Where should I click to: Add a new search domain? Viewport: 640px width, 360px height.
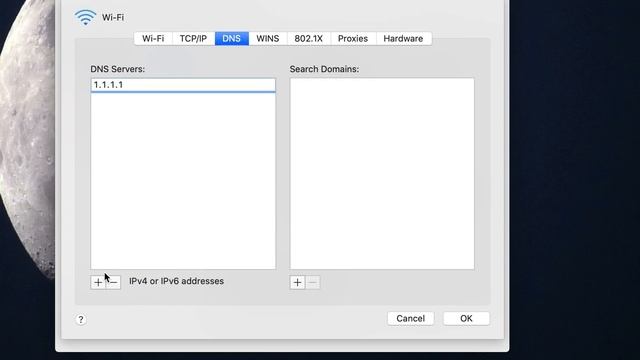coord(297,282)
